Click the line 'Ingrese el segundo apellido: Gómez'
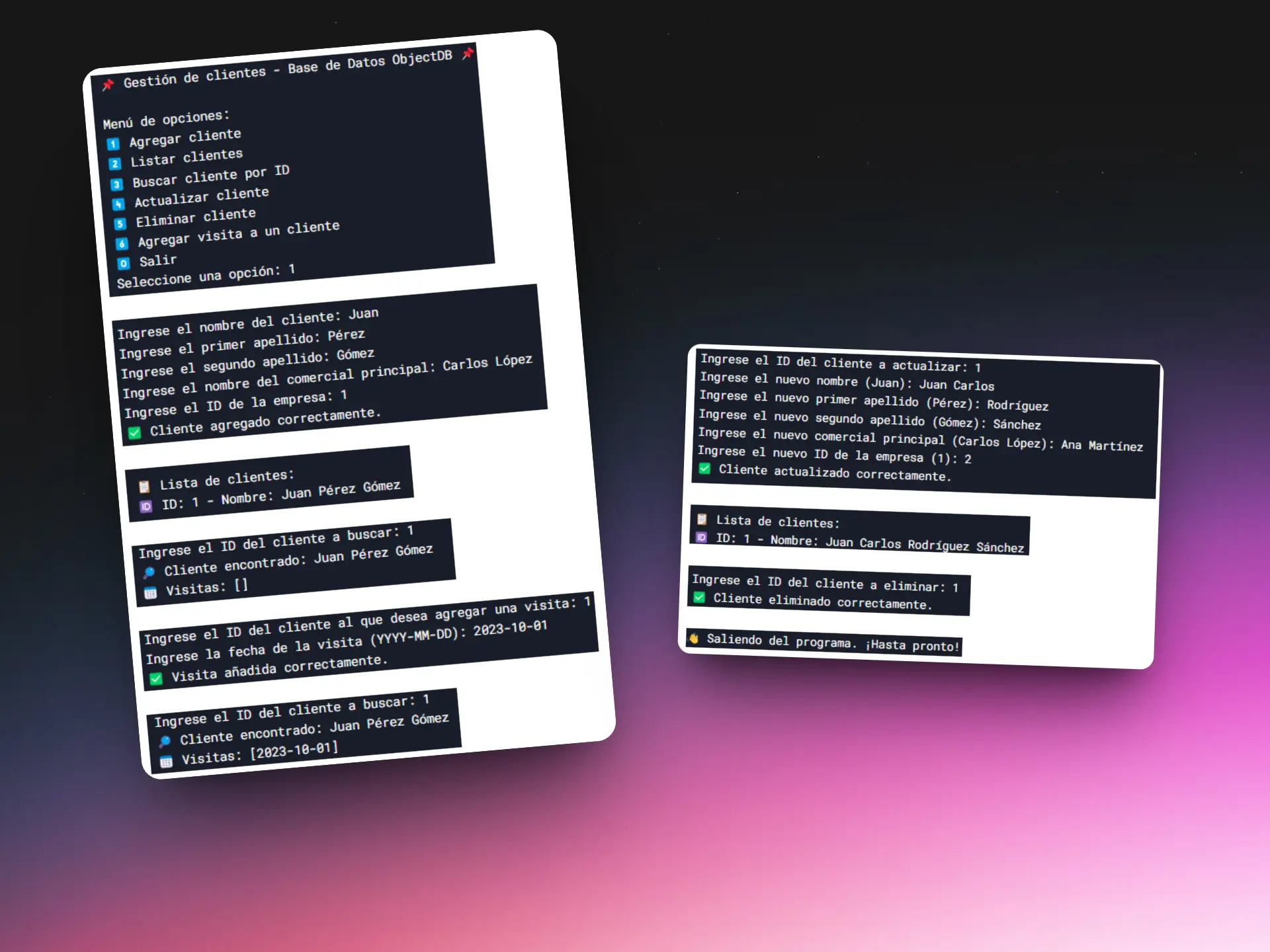 (247, 363)
